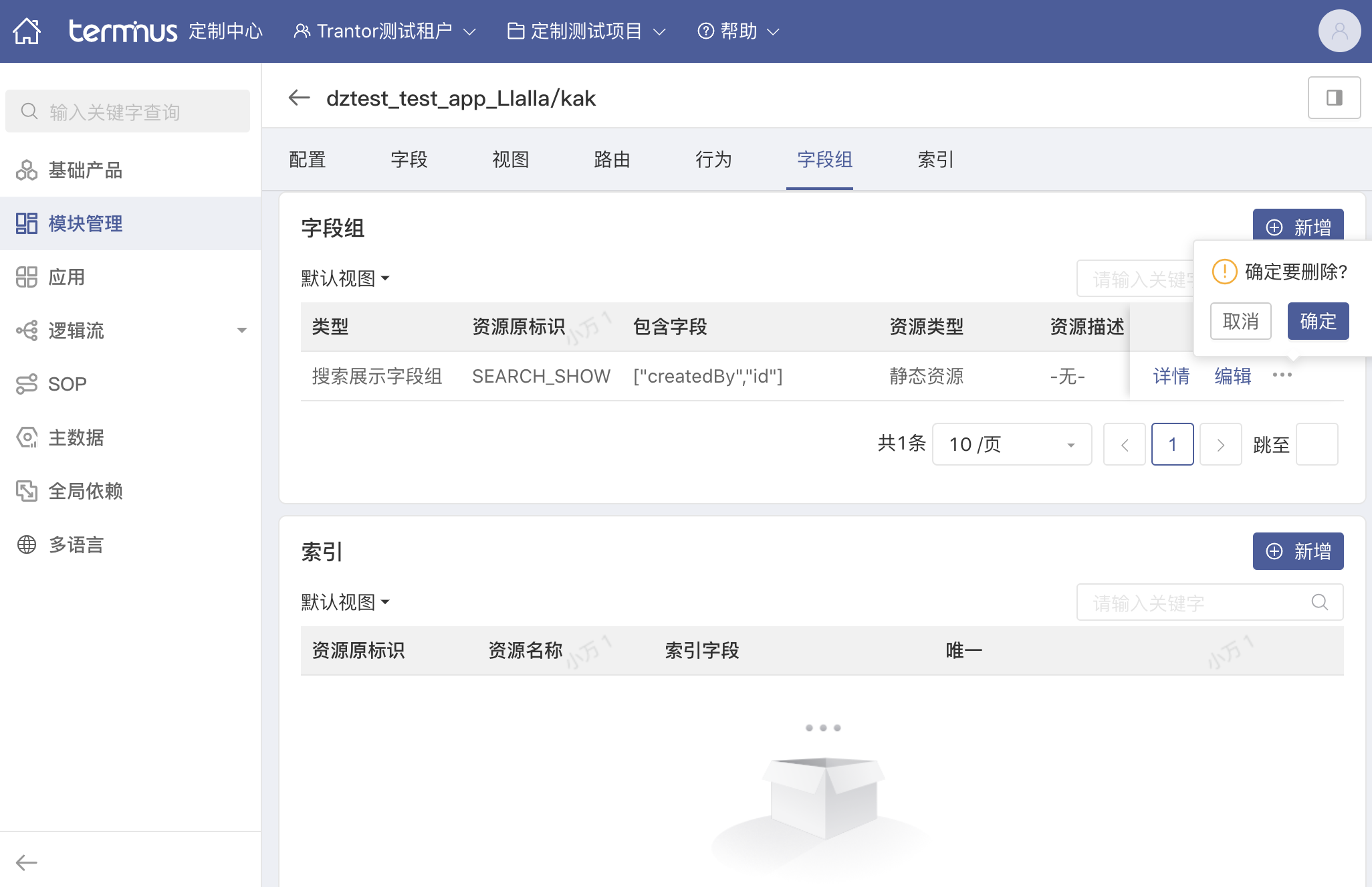The width and height of the screenshot is (1372, 887).
Task: Click the 静态资源 cell
Action: pyautogui.click(x=927, y=376)
